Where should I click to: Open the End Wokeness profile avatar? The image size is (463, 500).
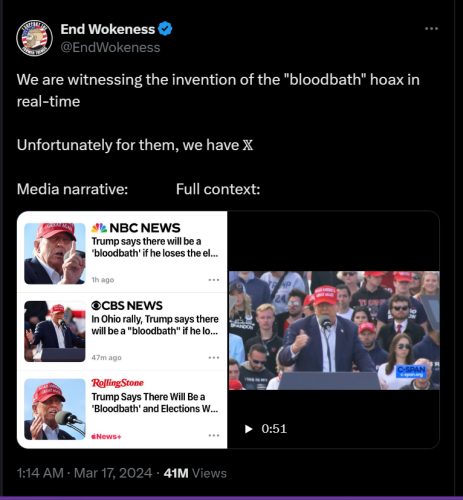coord(34,38)
